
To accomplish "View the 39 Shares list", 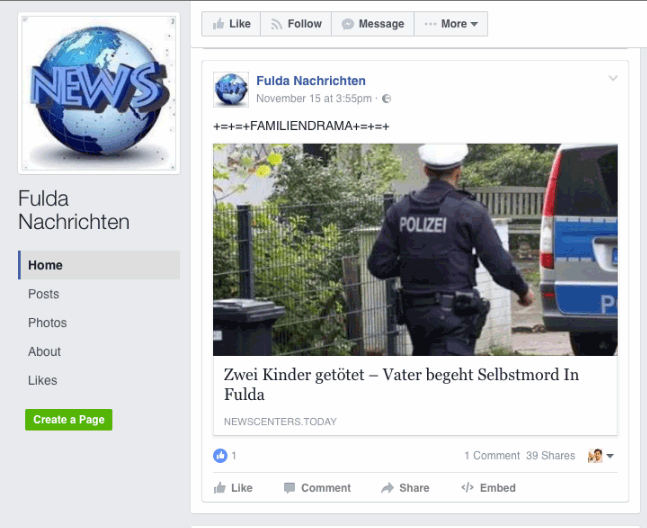I will click(x=550, y=455).
